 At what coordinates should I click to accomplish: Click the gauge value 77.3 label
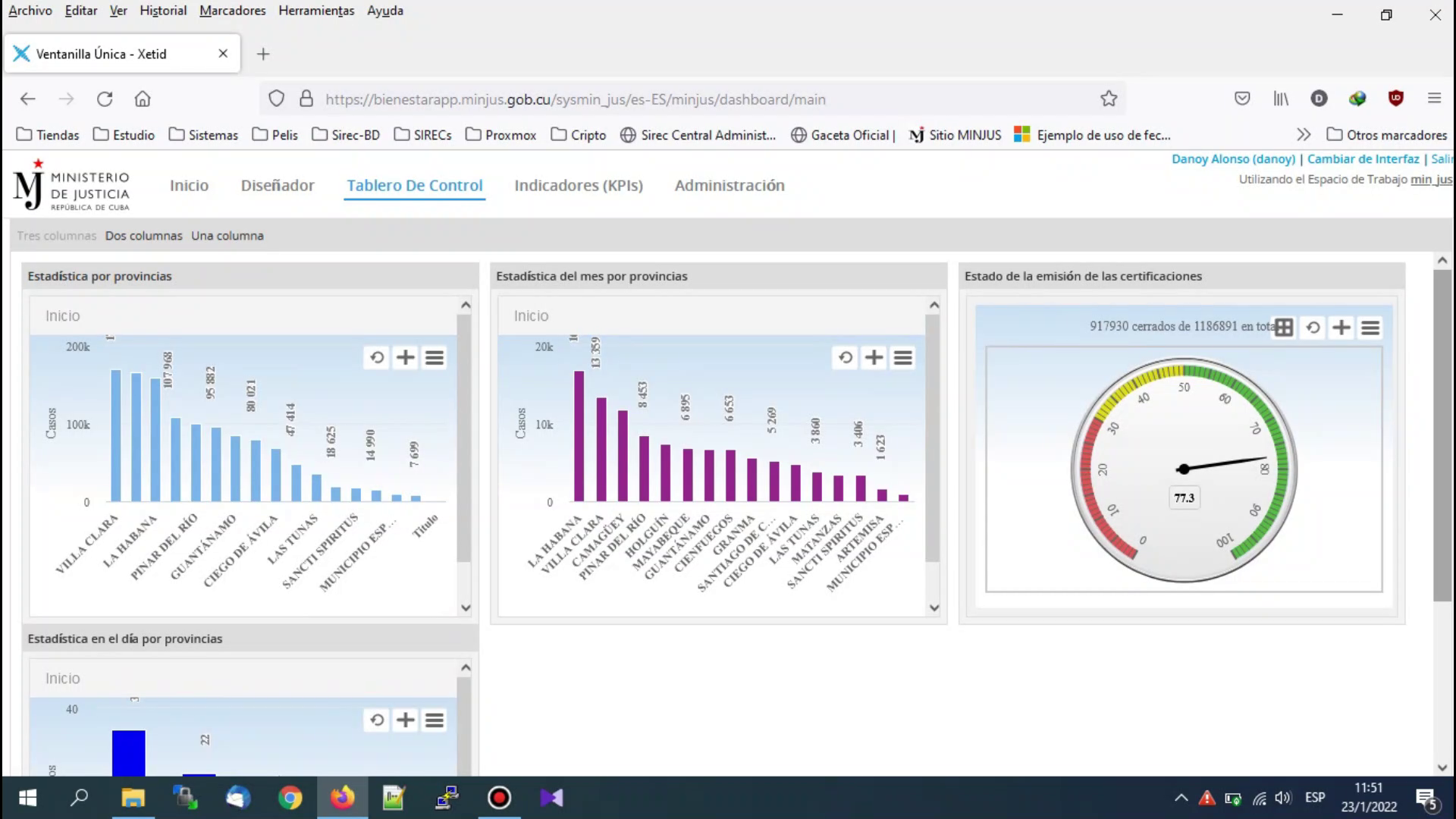tap(1184, 498)
